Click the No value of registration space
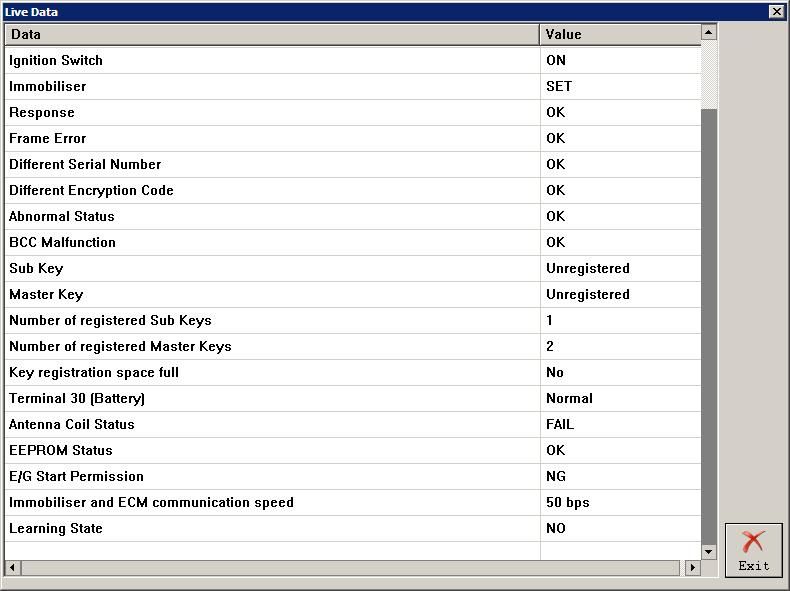The image size is (790, 591). click(555, 372)
